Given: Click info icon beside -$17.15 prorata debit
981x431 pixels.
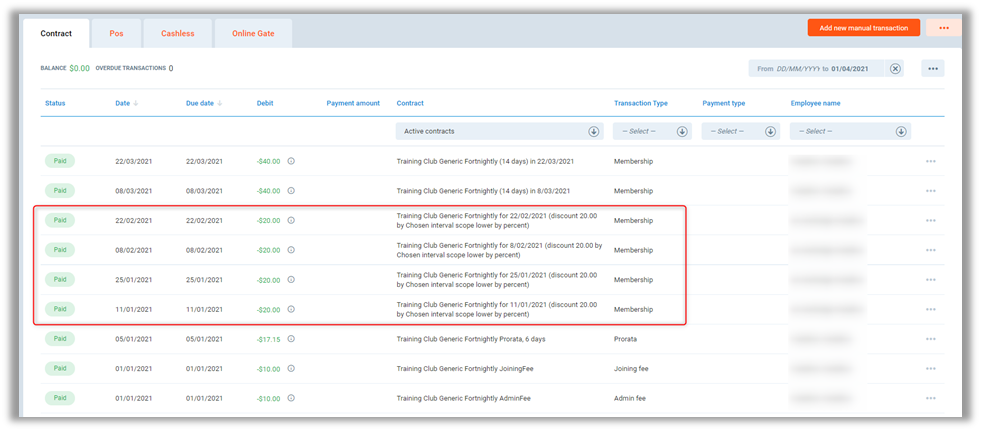Looking at the screenshot, I should tap(291, 339).
